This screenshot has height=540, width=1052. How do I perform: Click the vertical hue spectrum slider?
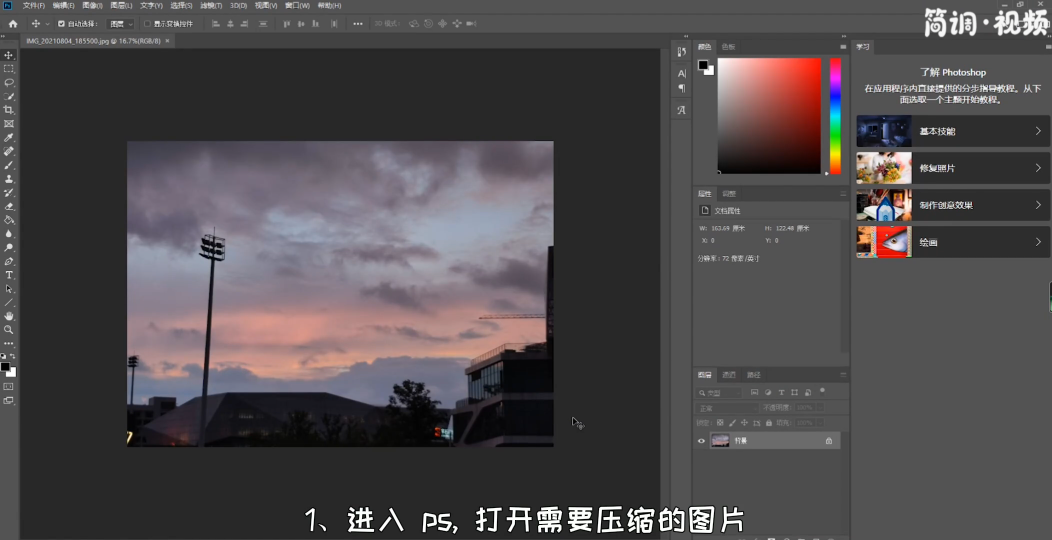[835, 115]
